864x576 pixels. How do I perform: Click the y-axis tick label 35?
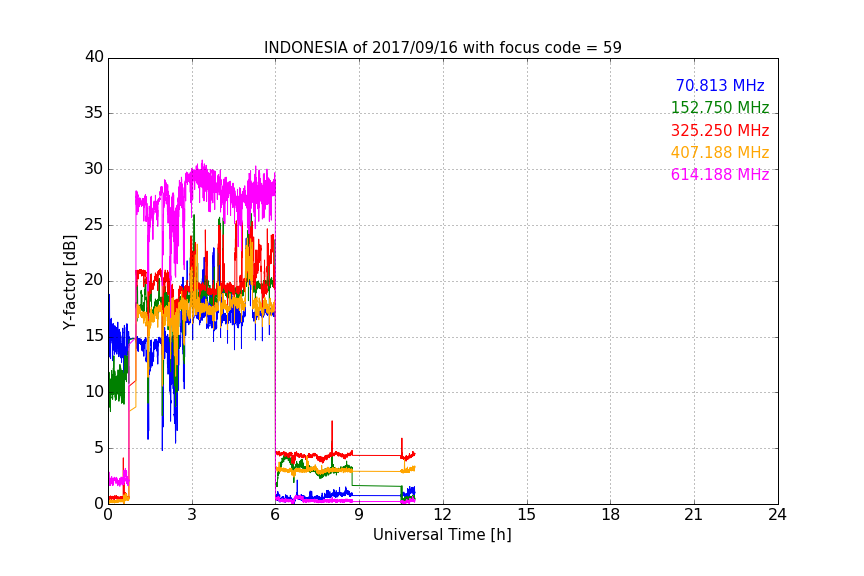[x=94, y=113]
